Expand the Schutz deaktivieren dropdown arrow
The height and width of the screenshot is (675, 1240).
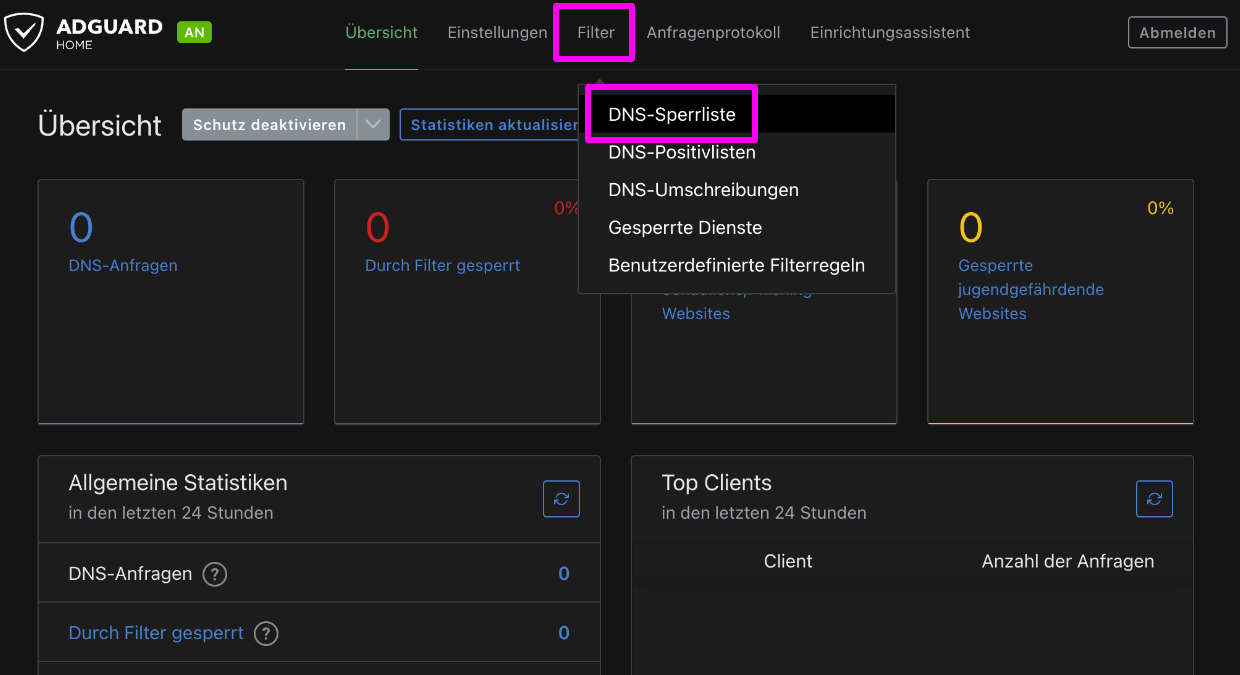coord(373,125)
